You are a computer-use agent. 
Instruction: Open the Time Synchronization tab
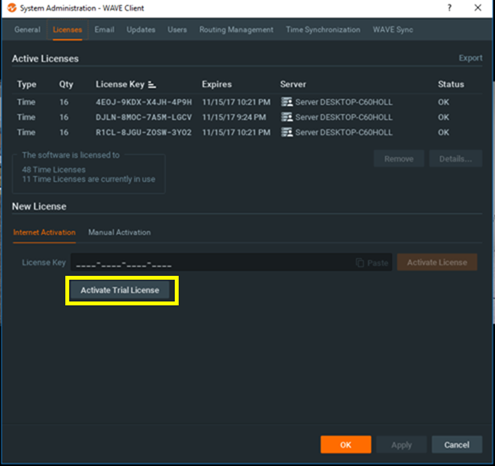[323, 30]
